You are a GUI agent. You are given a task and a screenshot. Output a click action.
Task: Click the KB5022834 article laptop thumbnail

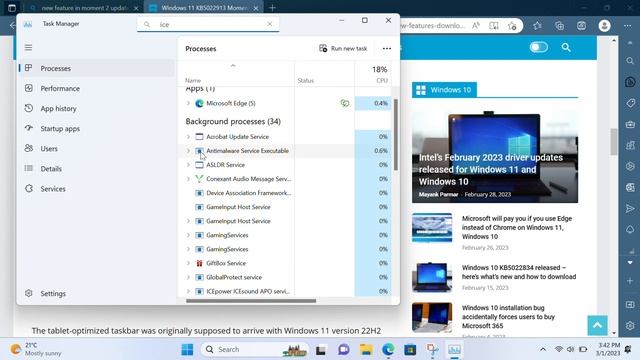432,277
